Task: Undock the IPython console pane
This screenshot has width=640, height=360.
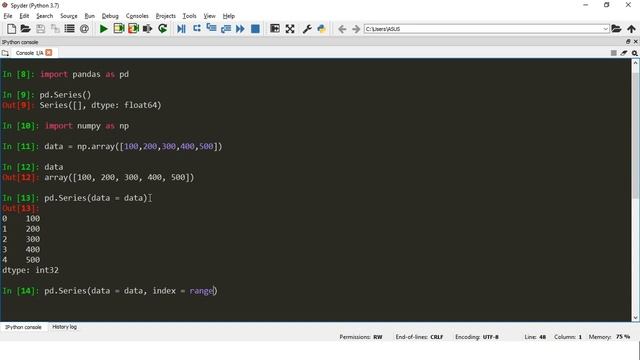Action: 628,42
